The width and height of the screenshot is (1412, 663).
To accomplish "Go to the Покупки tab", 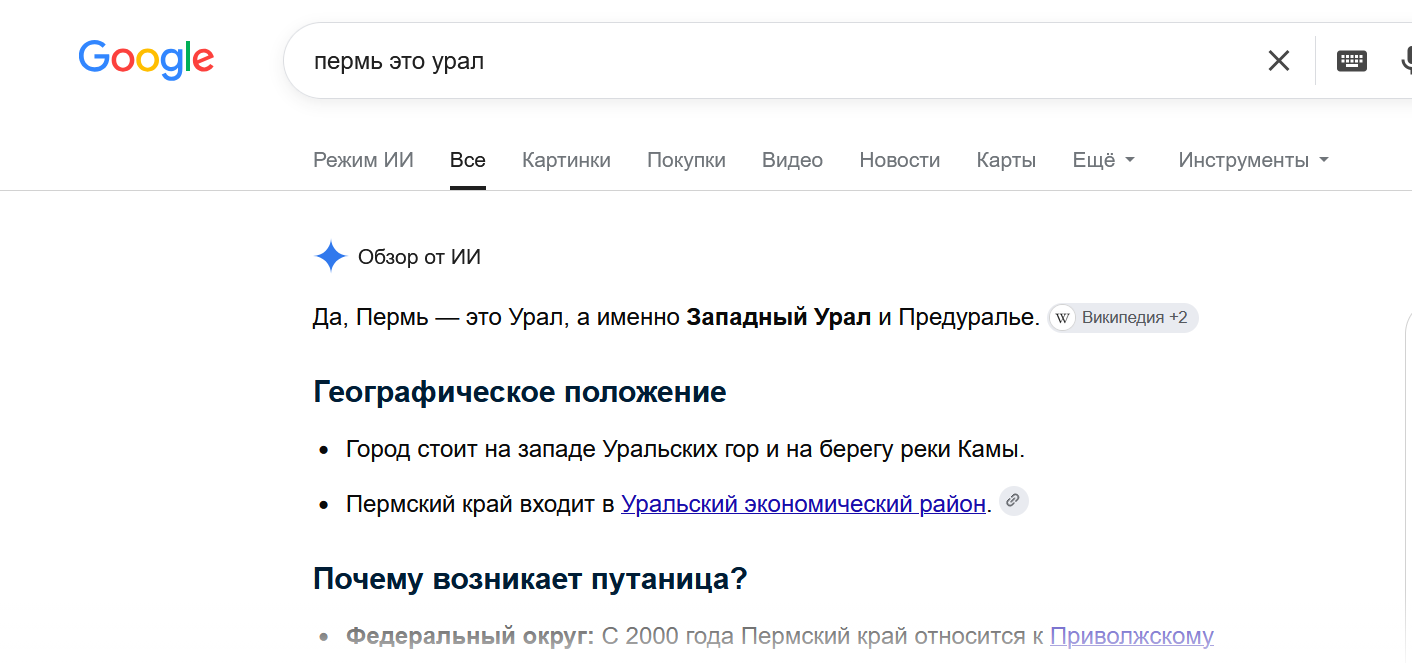I will point(686,160).
